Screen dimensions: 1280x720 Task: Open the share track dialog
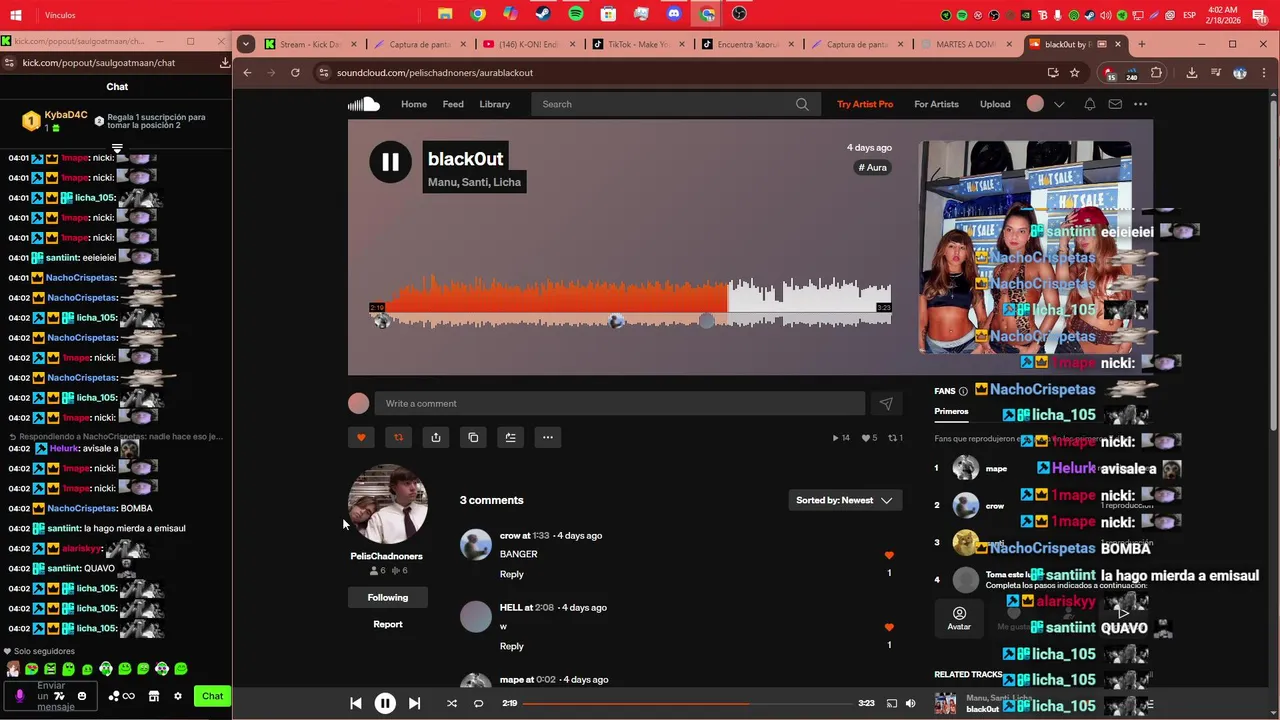click(x=436, y=437)
